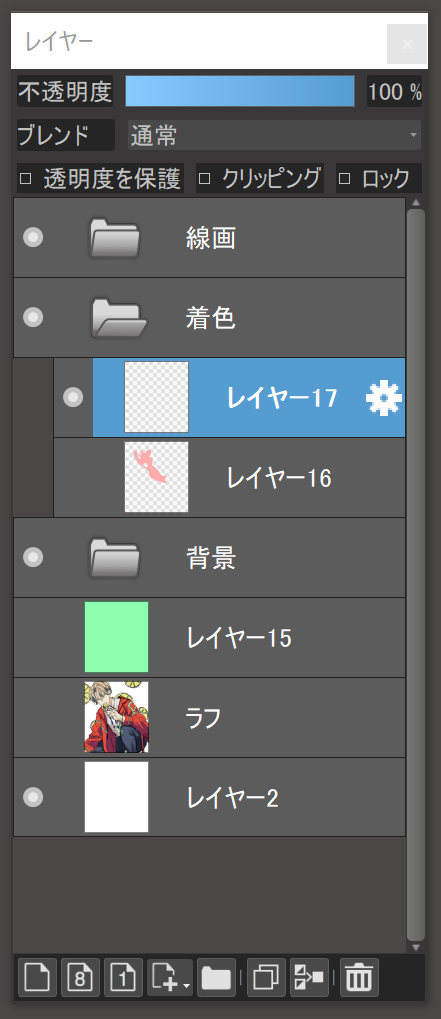Hide the 線画 folder visibility

click(33, 238)
